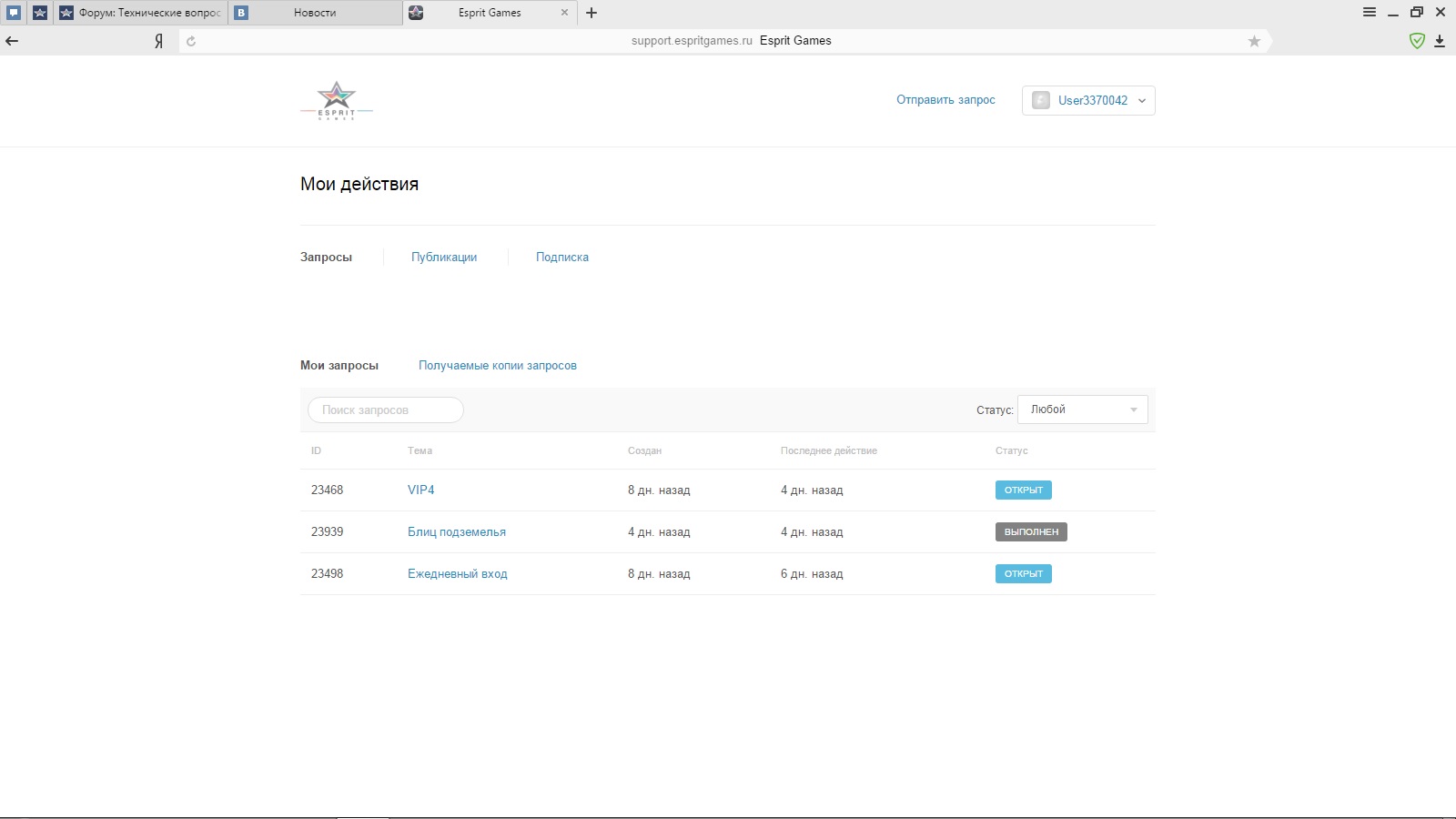
Task: Reload the page with the refresh icon
Action: [191, 41]
